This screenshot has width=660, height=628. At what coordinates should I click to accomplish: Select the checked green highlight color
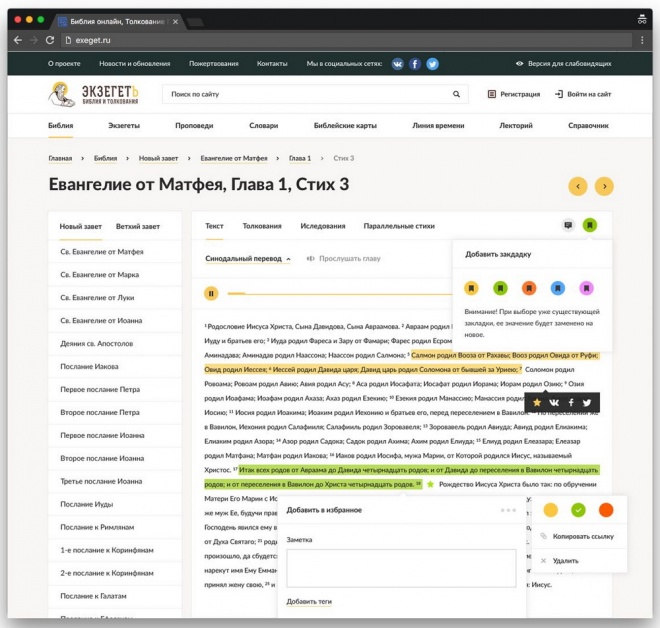578,510
